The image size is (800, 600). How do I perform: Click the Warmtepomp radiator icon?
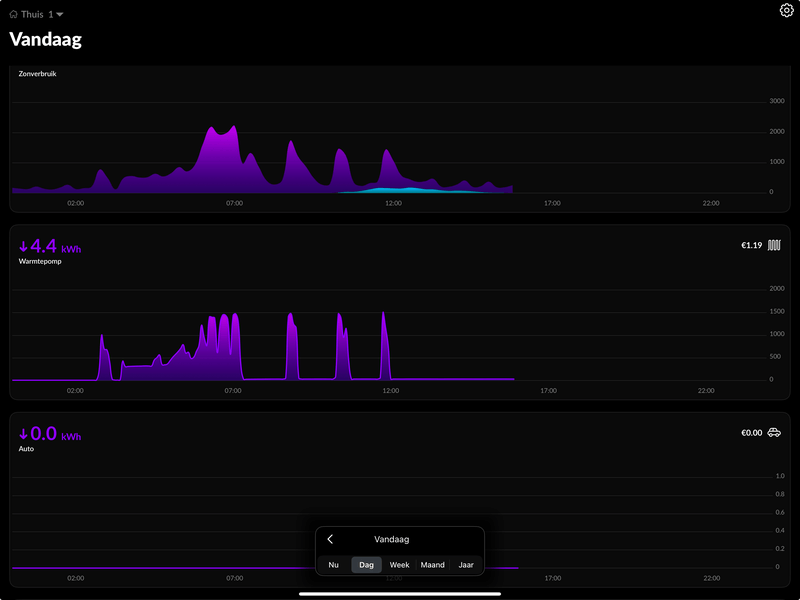[x=774, y=245]
